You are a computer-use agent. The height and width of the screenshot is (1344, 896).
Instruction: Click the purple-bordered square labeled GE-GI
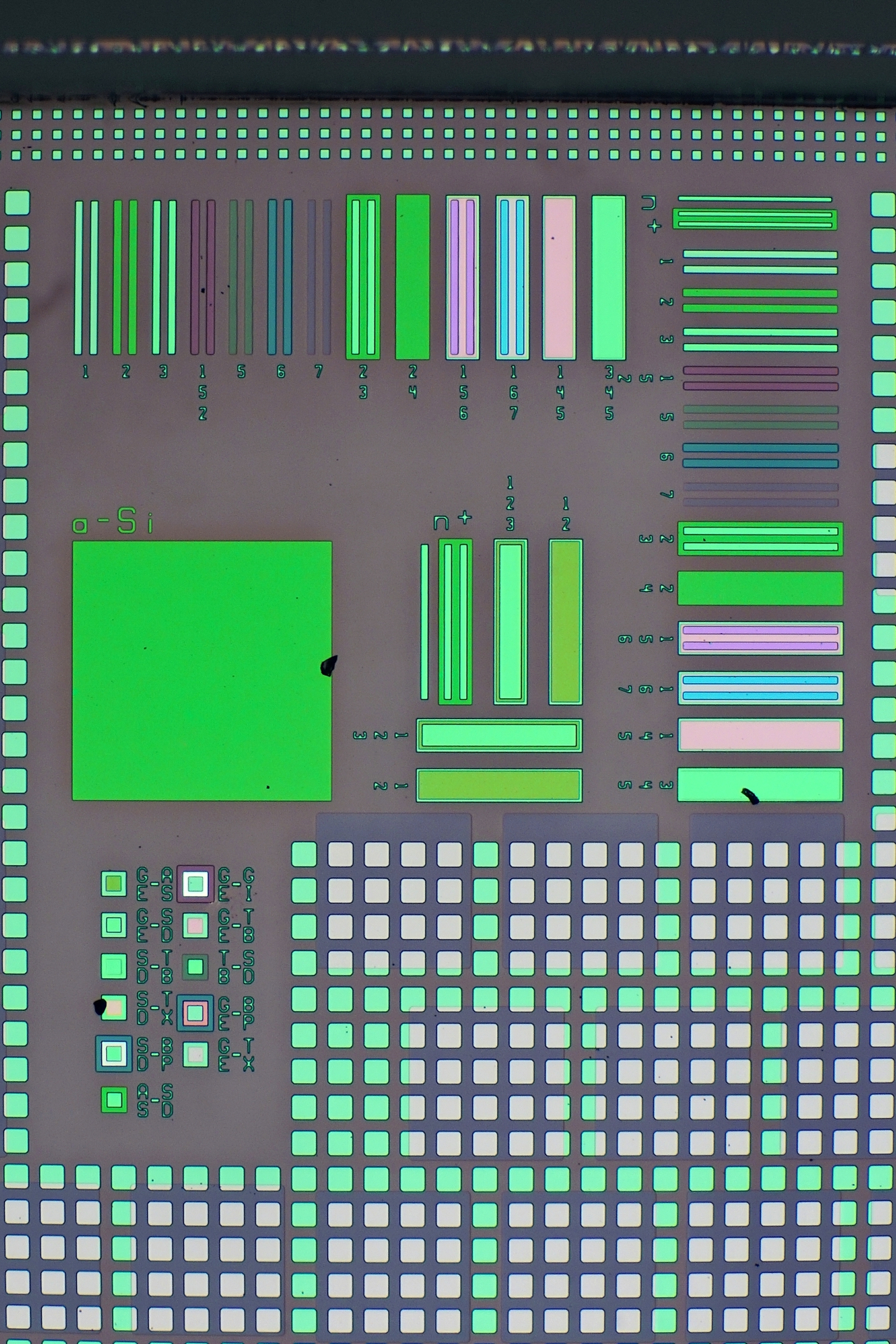coord(195,884)
